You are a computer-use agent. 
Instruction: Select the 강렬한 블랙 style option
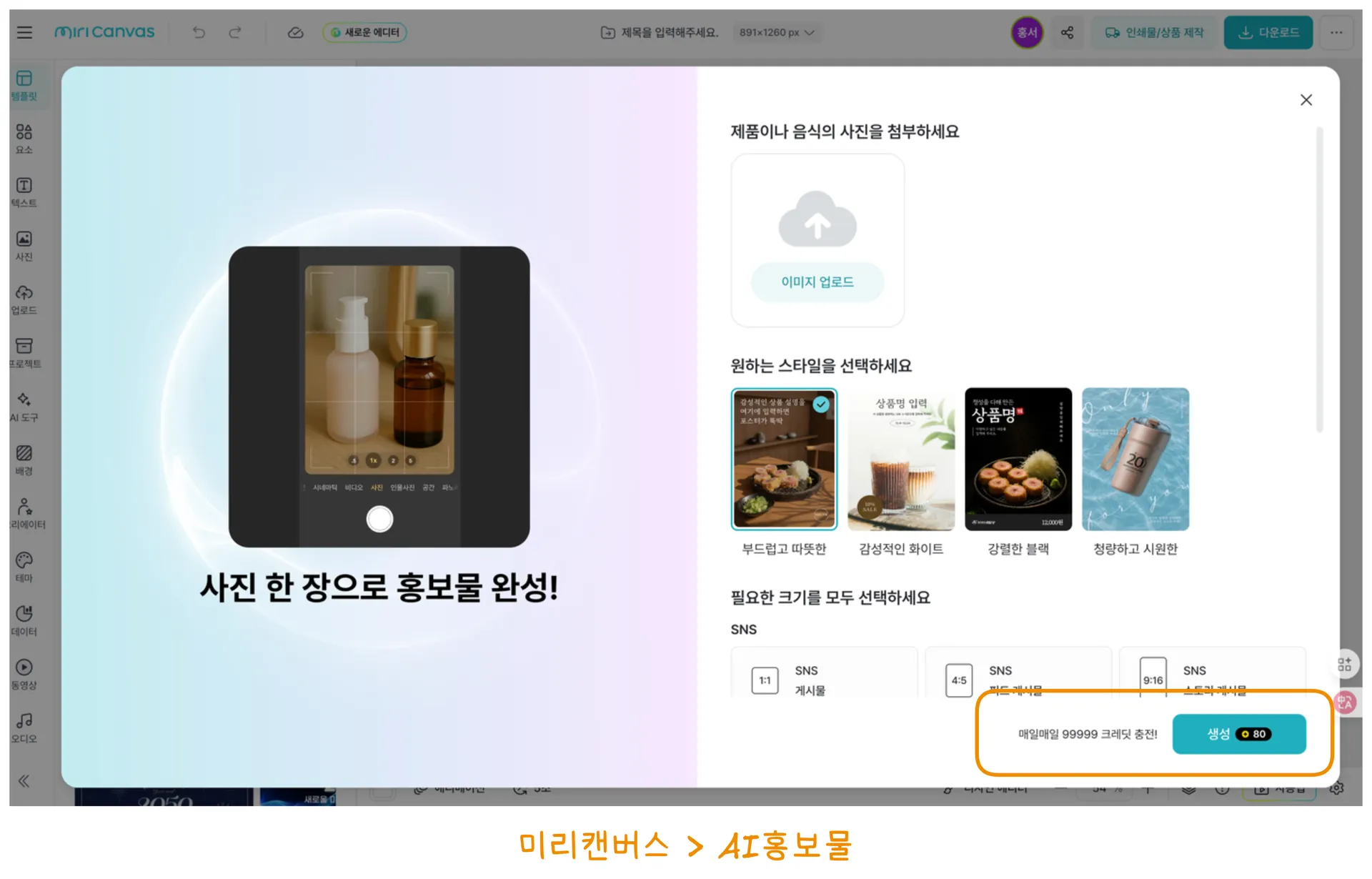pyautogui.click(x=1018, y=459)
